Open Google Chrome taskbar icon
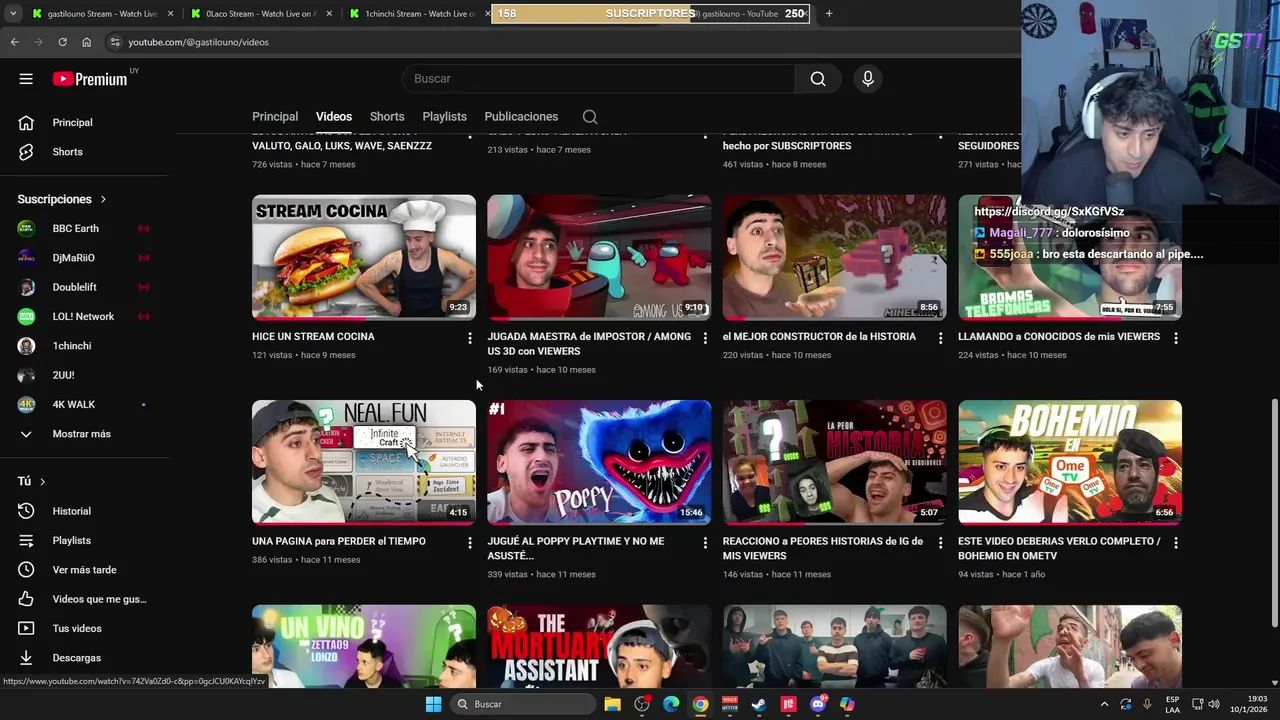The image size is (1280, 720). point(700,704)
